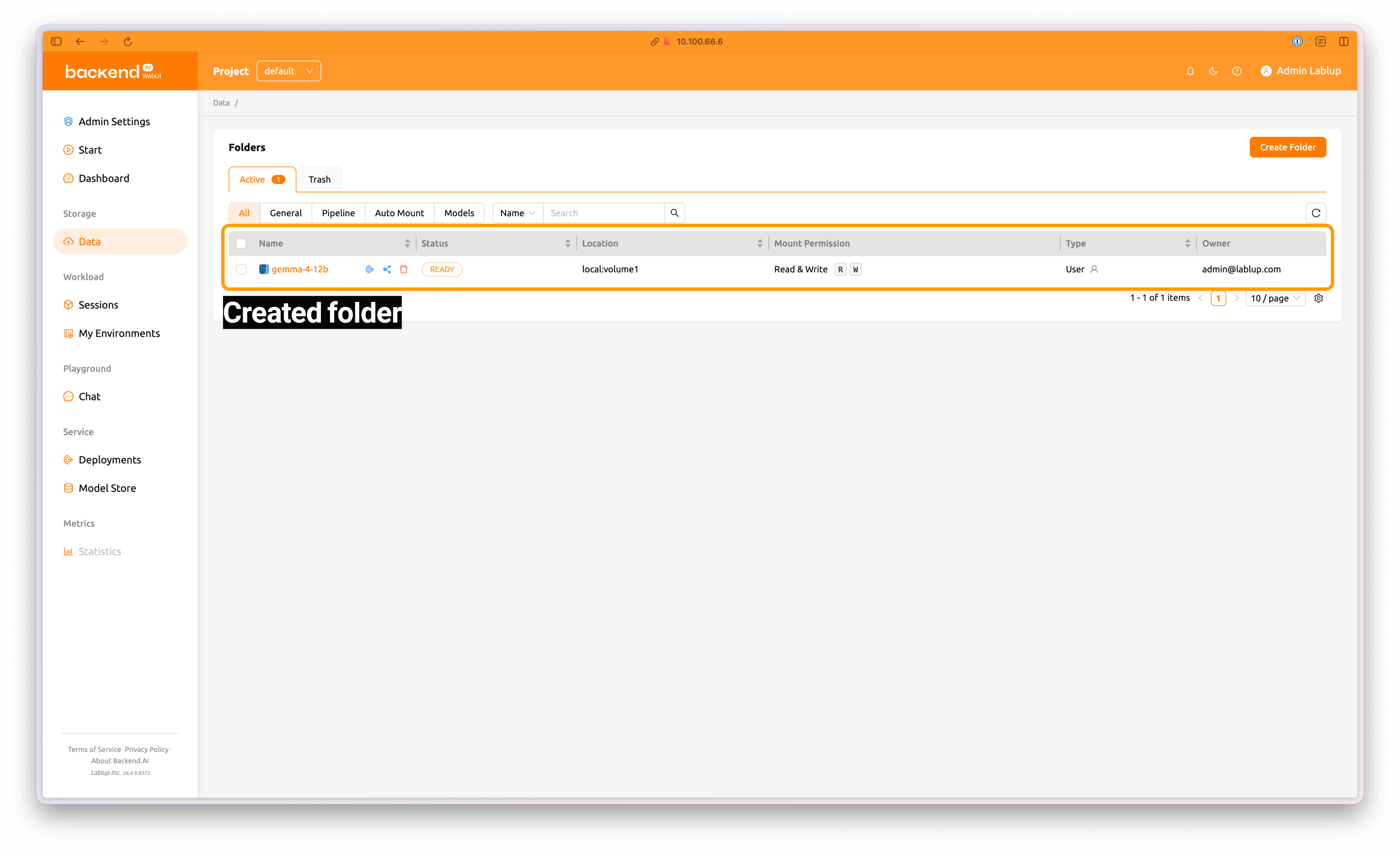Viewport: 1400px width, 852px height.
Task: Click the W permission badge
Action: pos(856,269)
